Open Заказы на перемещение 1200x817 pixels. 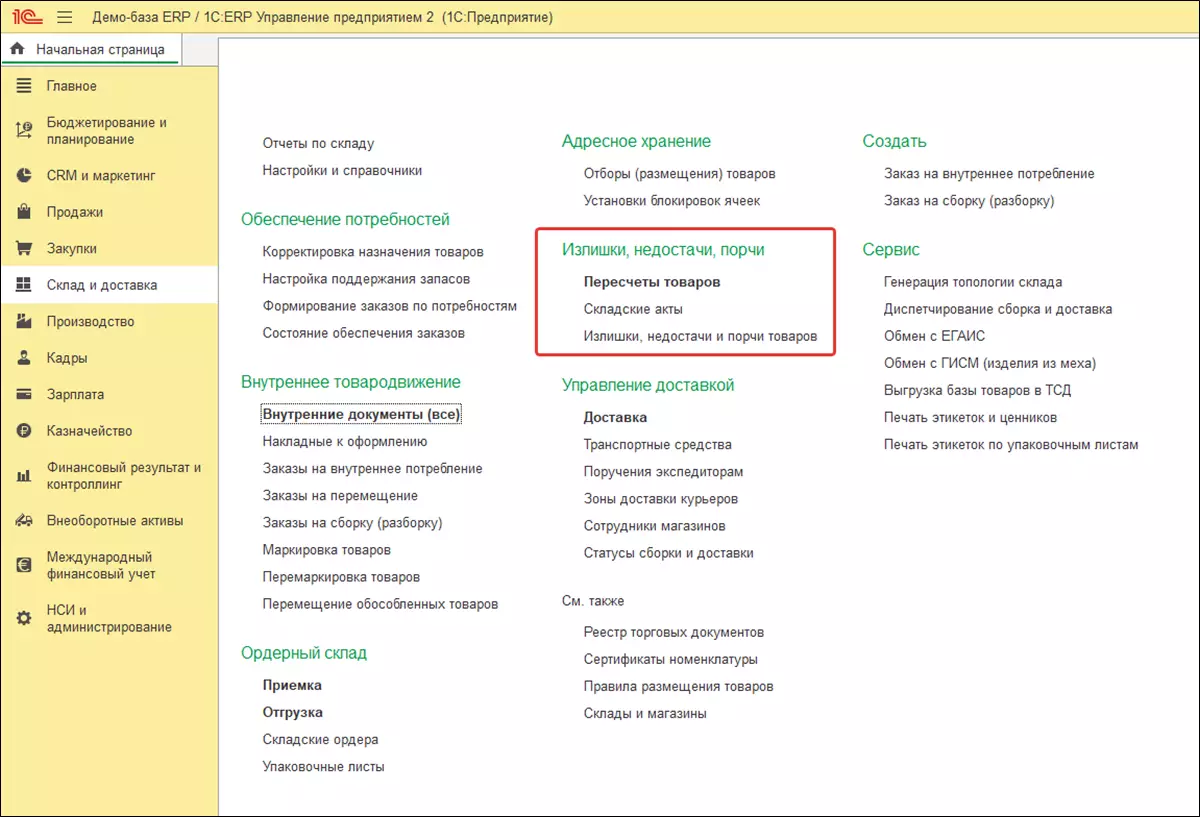coord(340,496)
